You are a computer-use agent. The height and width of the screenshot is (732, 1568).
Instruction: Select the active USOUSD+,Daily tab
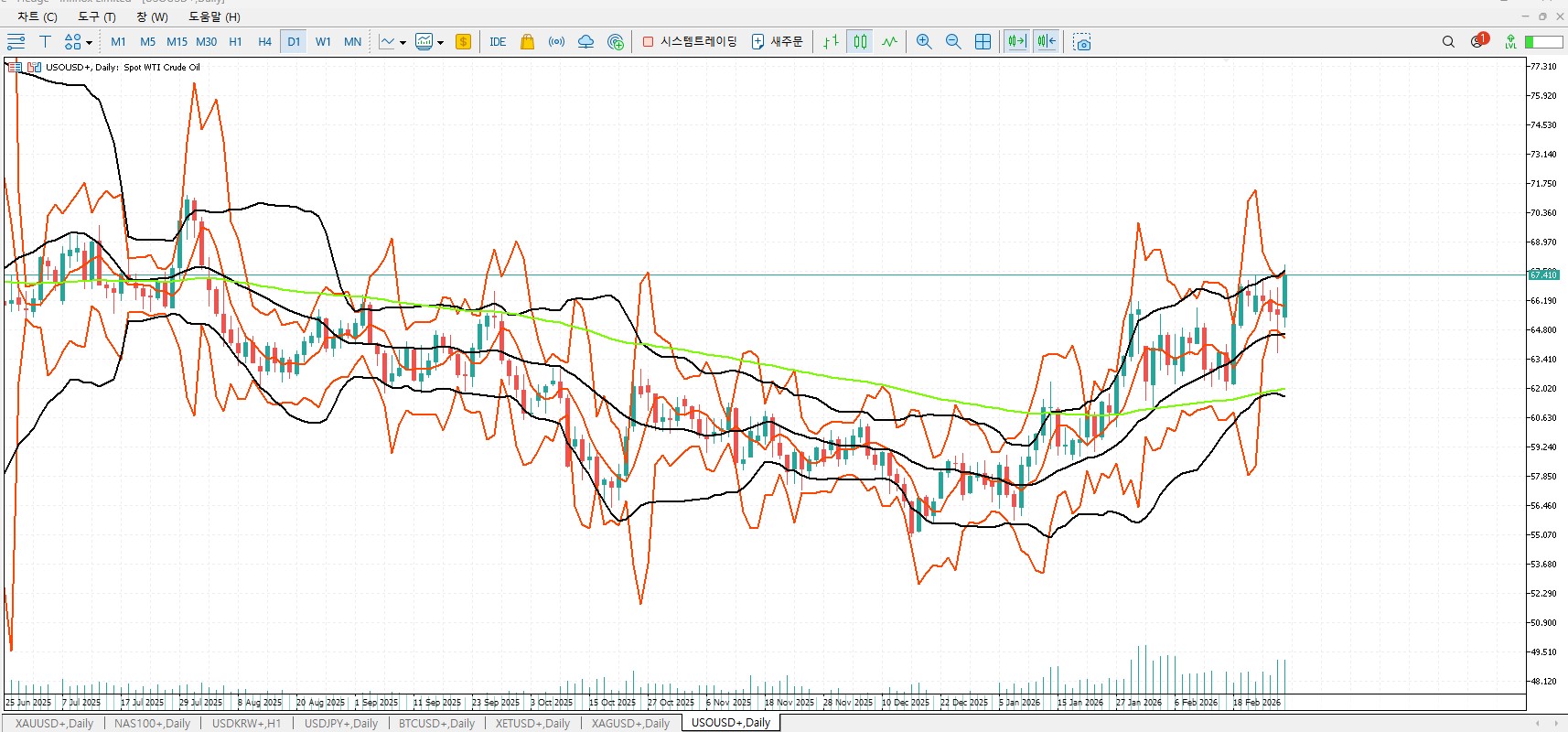[x=731, y=723]
